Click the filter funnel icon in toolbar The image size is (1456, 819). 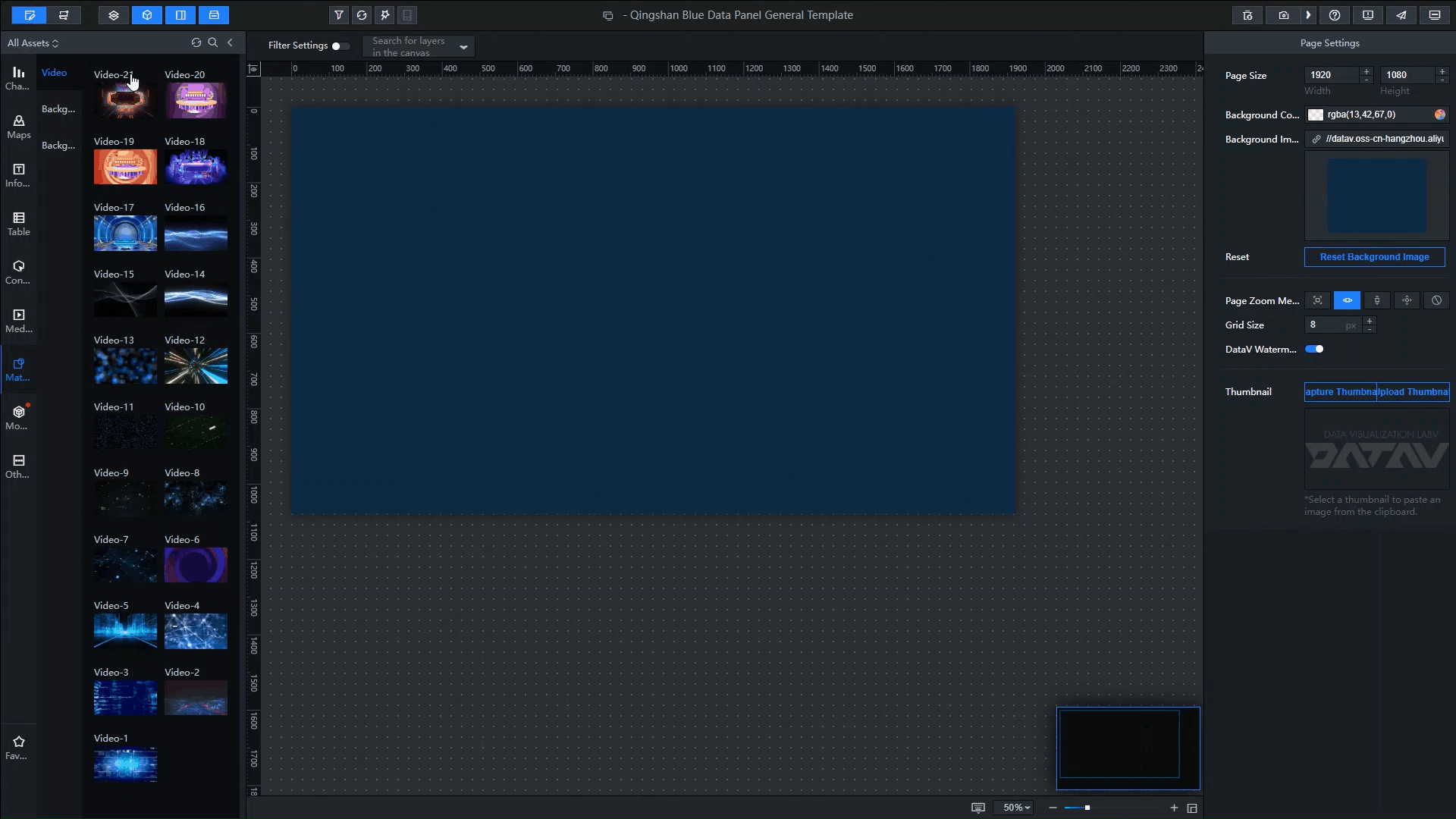click(x=339, y=15)
